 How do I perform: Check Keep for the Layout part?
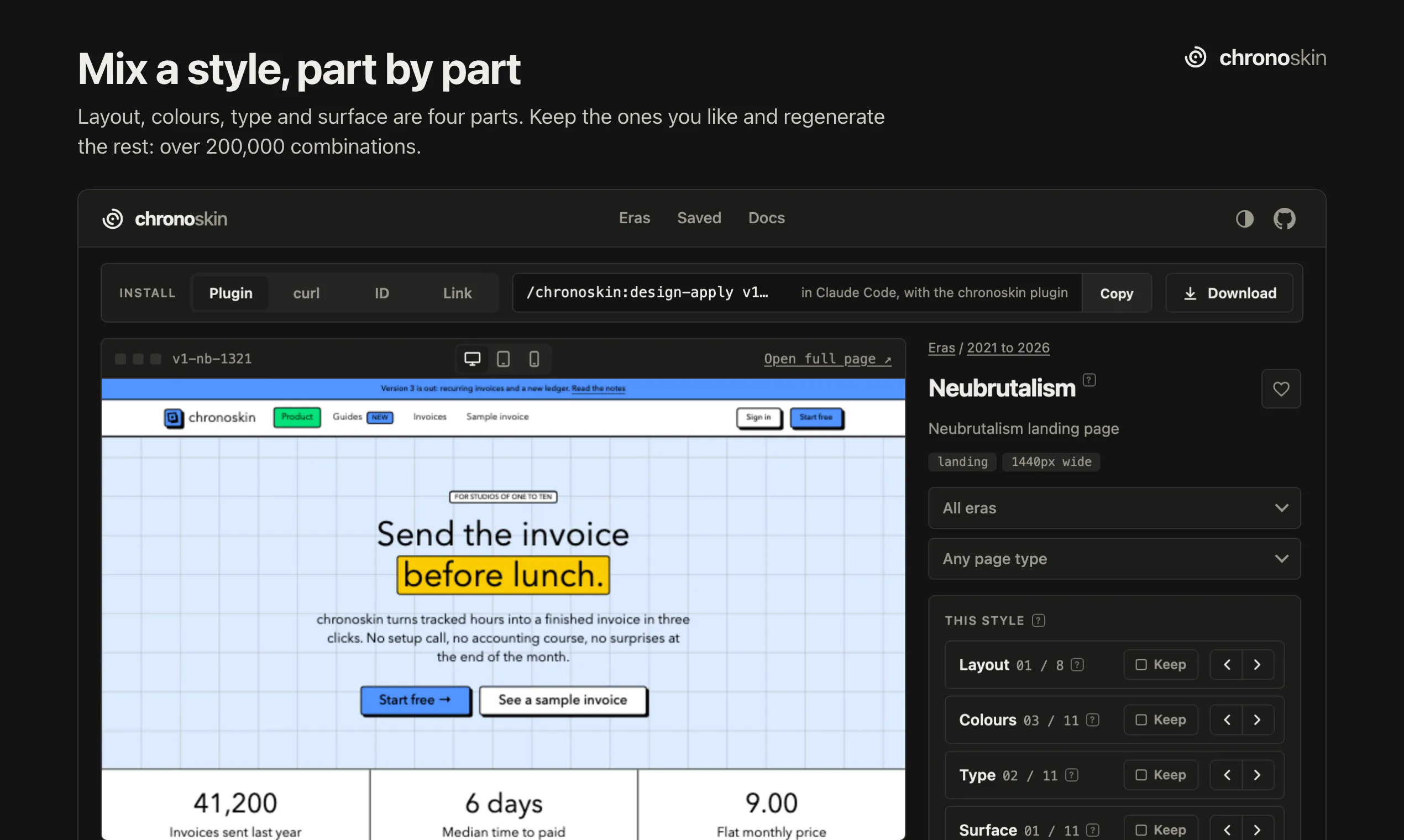[1161, 664]
